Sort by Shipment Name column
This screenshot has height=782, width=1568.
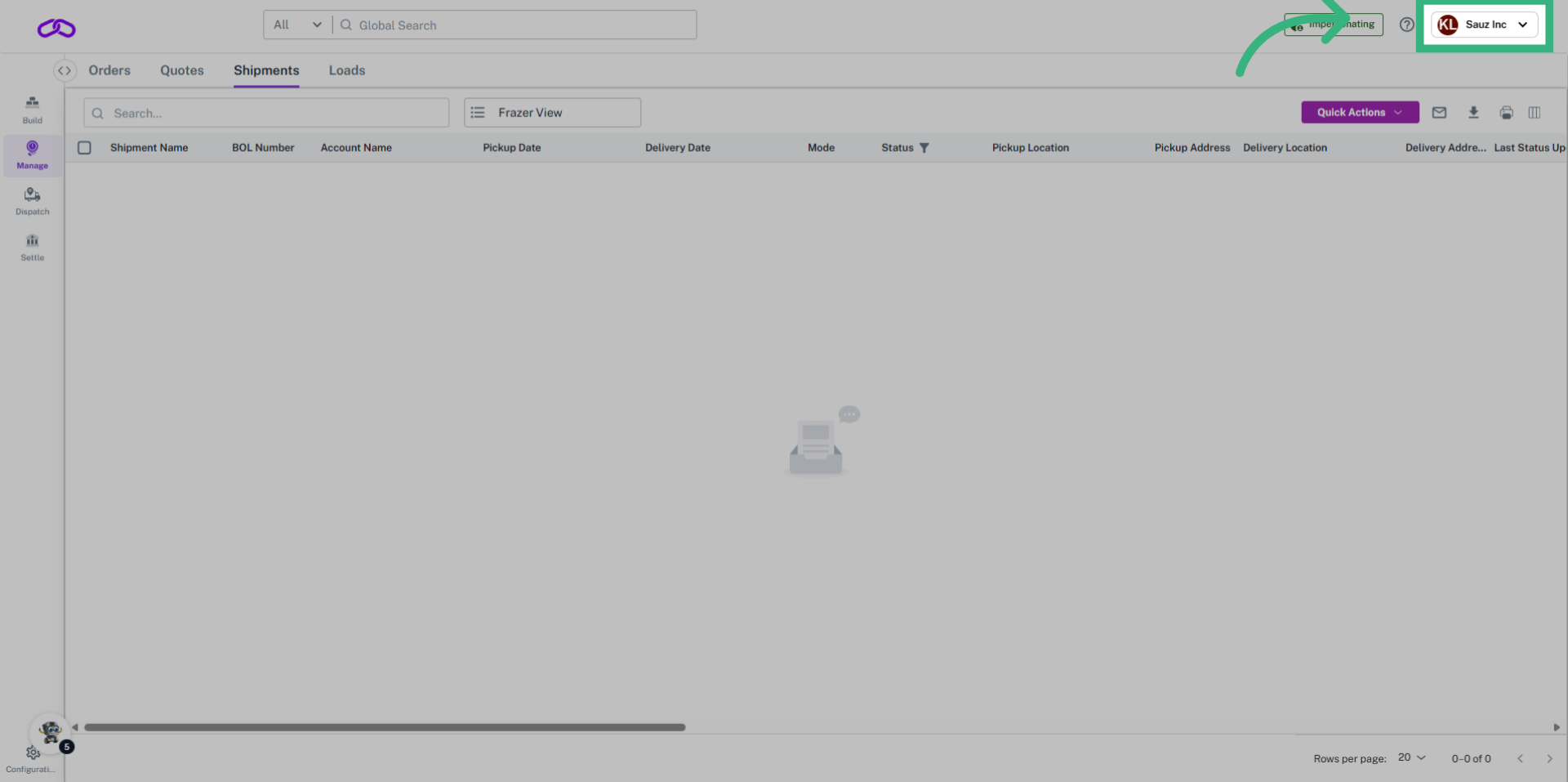149,148
